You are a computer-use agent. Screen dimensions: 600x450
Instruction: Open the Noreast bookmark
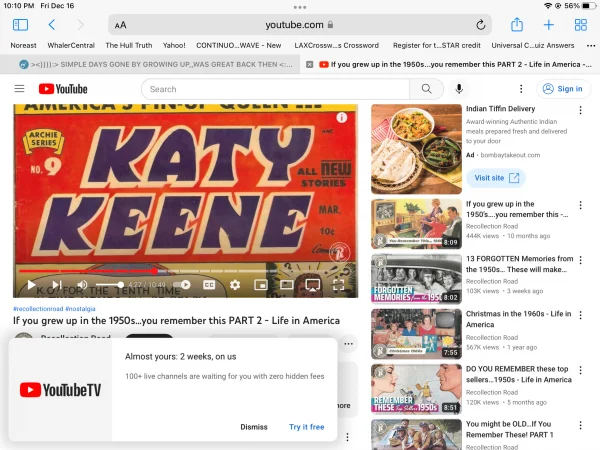[23, 45]
